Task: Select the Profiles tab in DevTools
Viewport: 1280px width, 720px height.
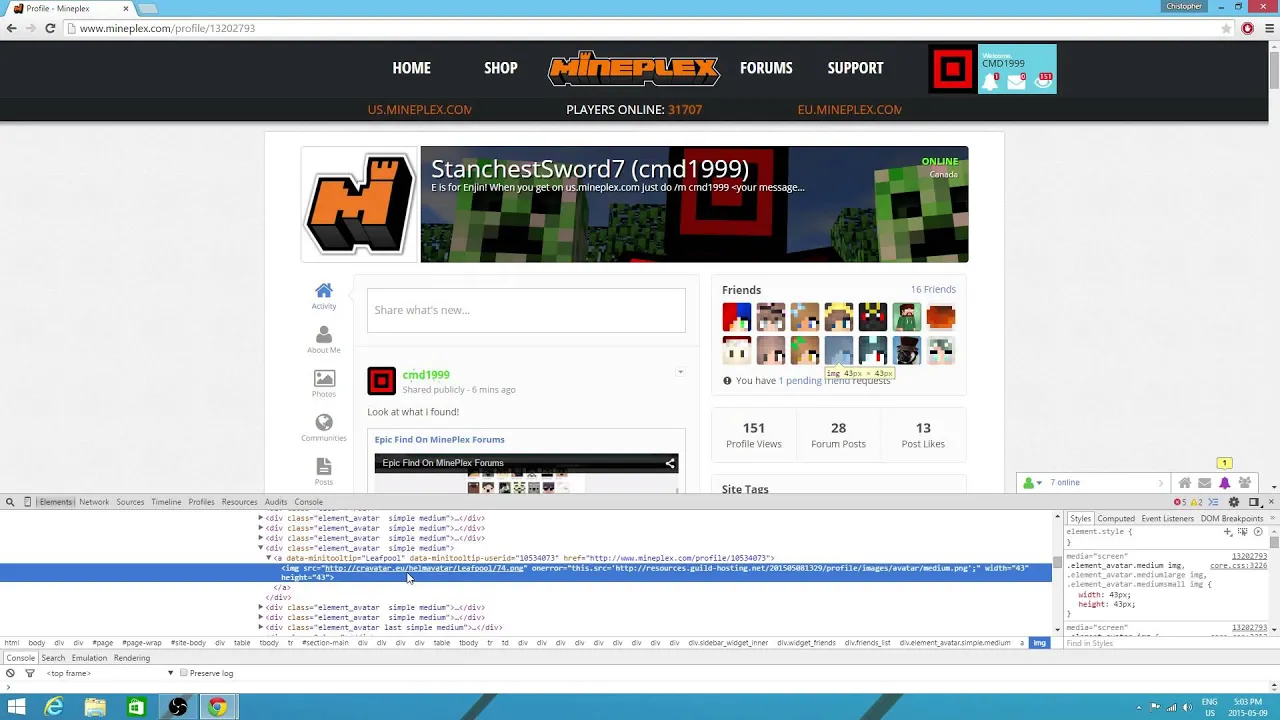Action: click(201, 502)
